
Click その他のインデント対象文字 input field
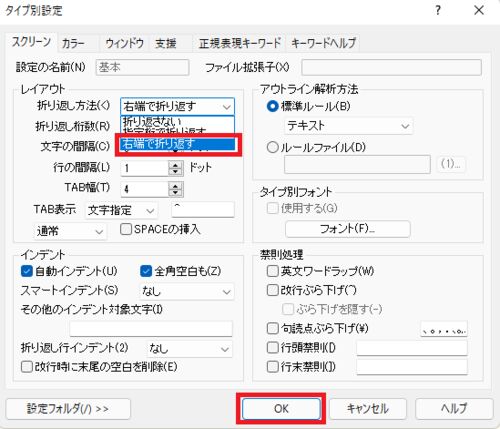[x=151, y=329]
